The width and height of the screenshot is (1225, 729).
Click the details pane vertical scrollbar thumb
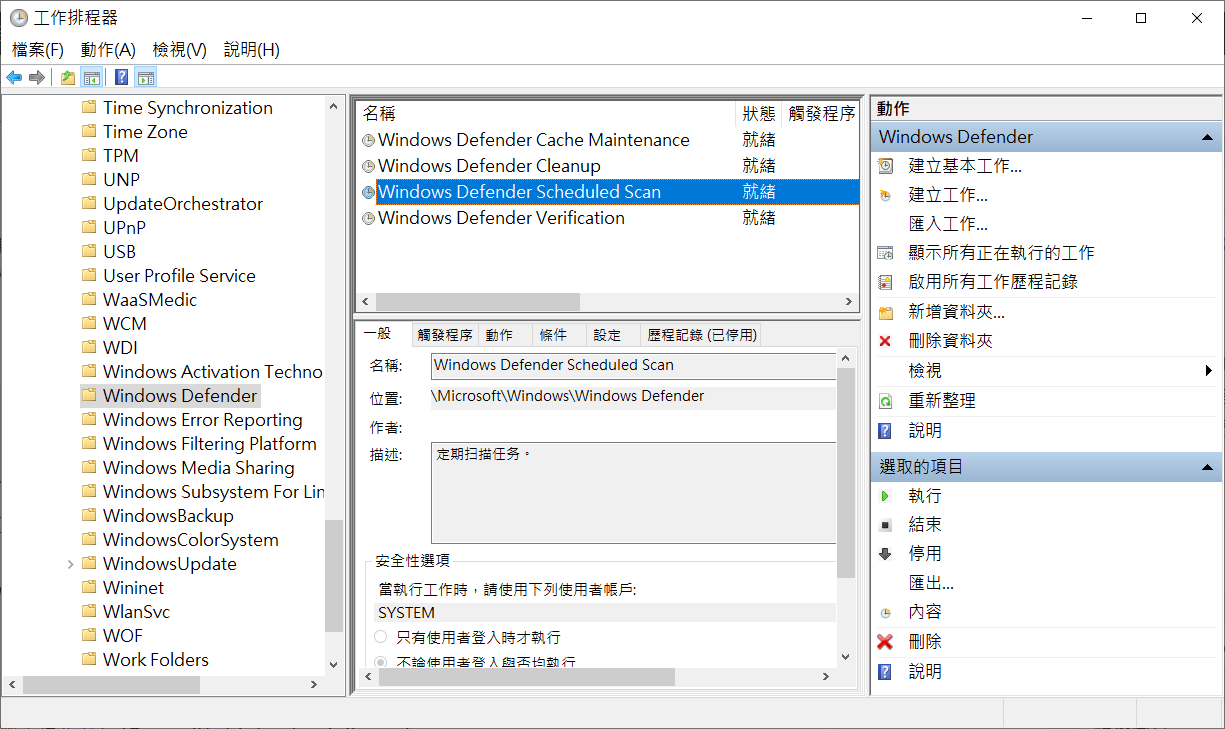tap(846, 473)
